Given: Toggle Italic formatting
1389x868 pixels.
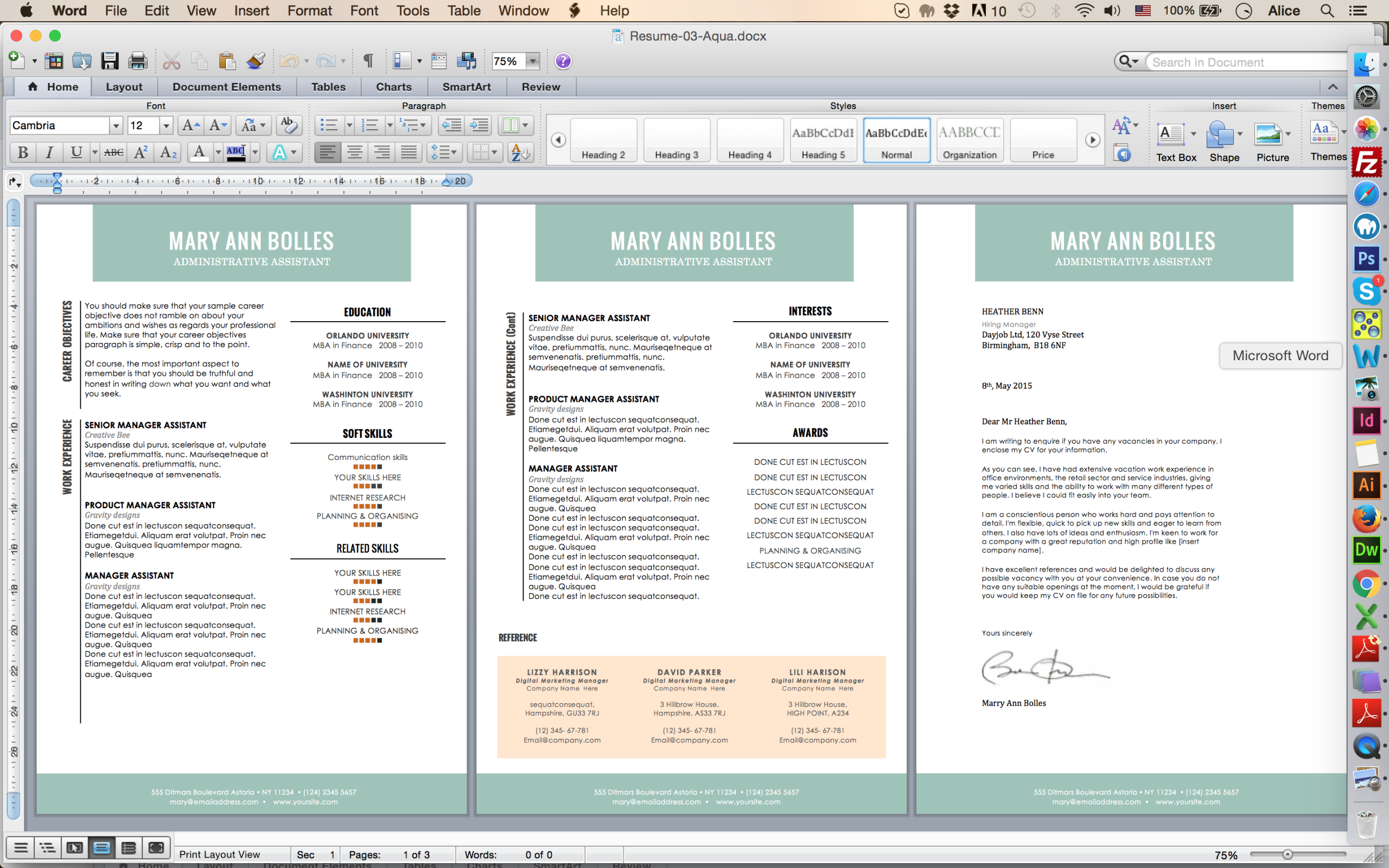Looking at the screenshot, I should (x=49, y=152).
